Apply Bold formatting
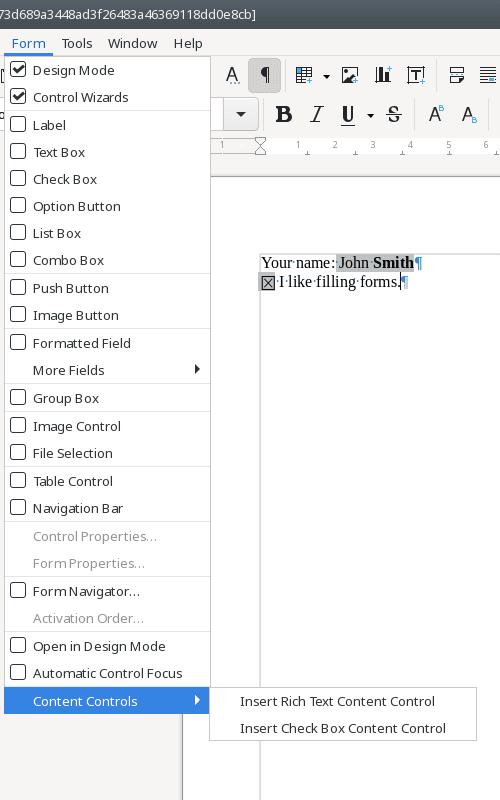 click(x=284, y=114)
